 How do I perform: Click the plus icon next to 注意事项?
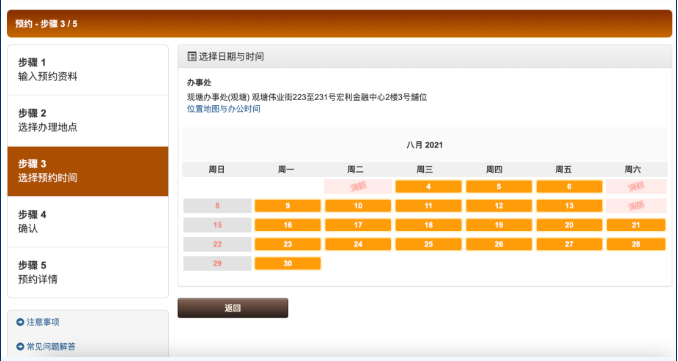pos(20,322)
